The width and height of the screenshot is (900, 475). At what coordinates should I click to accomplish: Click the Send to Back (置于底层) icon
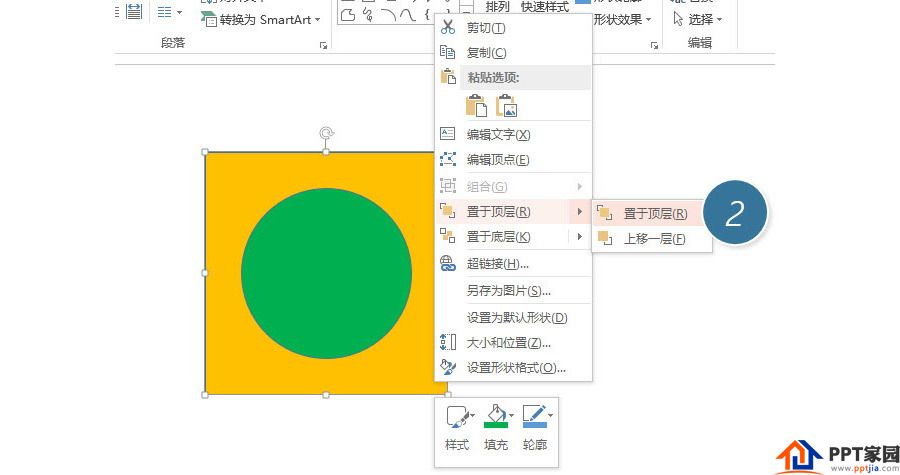coord(448,236)
